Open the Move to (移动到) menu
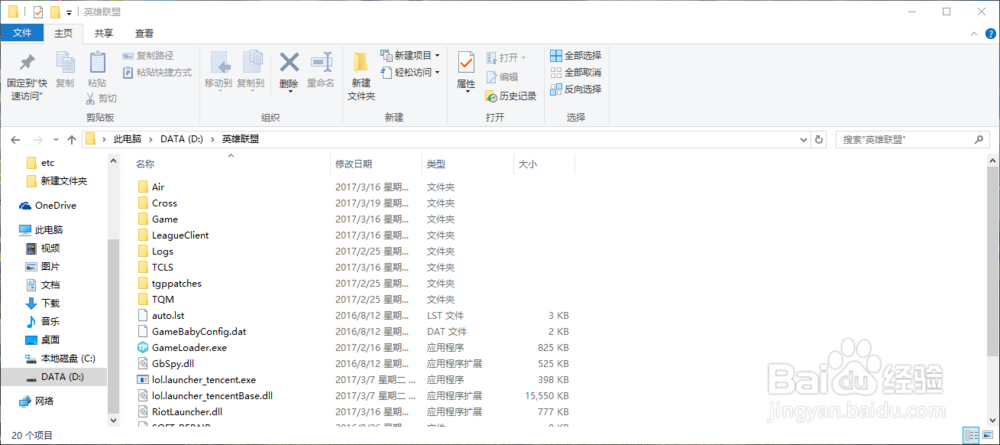 coord(220,71)
